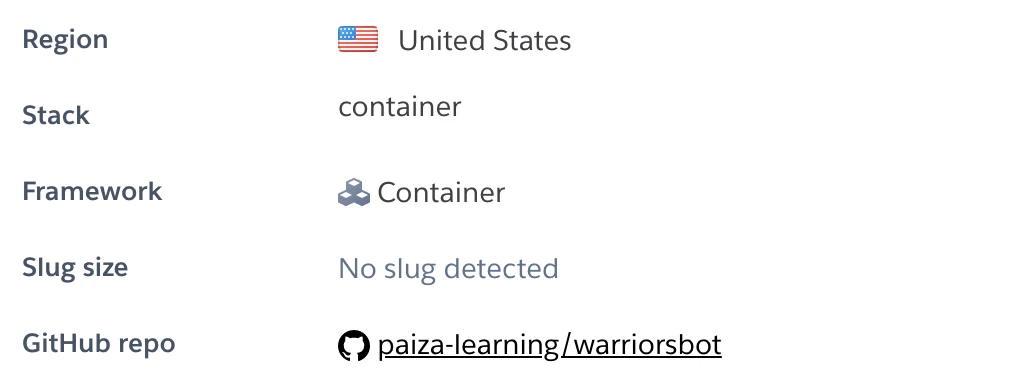Click the word States in region value
1030x388 pixels.
click(x=532, y=41)
